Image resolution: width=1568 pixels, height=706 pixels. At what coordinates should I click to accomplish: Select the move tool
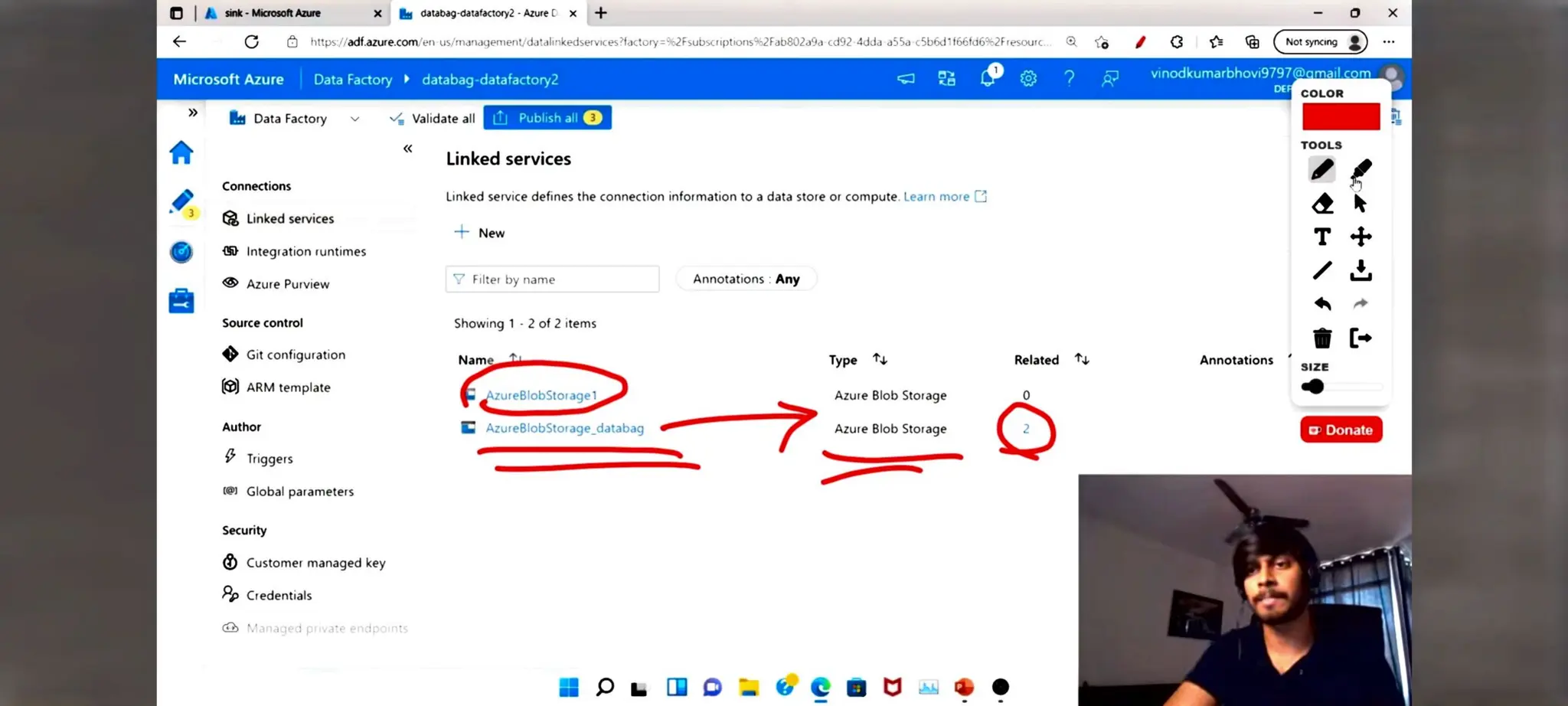(1361, 237)
